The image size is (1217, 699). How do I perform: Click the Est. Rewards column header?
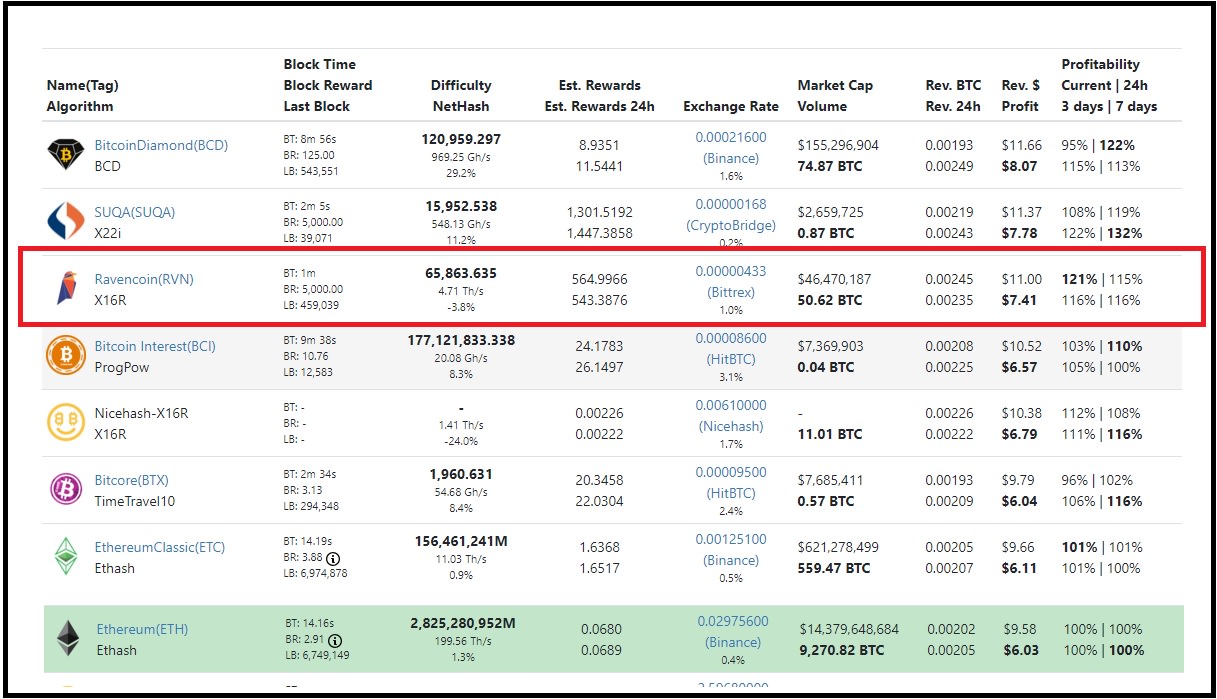[599, 86]
